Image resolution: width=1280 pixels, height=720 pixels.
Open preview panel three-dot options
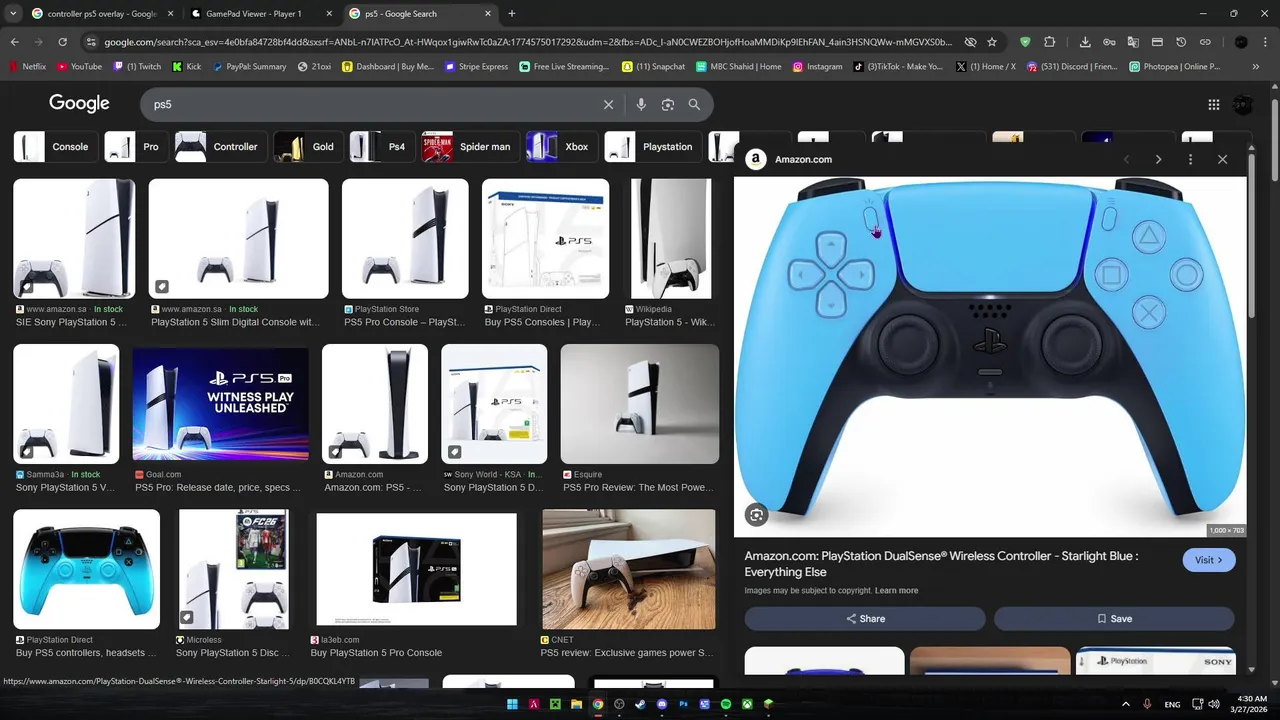pyautogui.click(x=1190, y=159)
